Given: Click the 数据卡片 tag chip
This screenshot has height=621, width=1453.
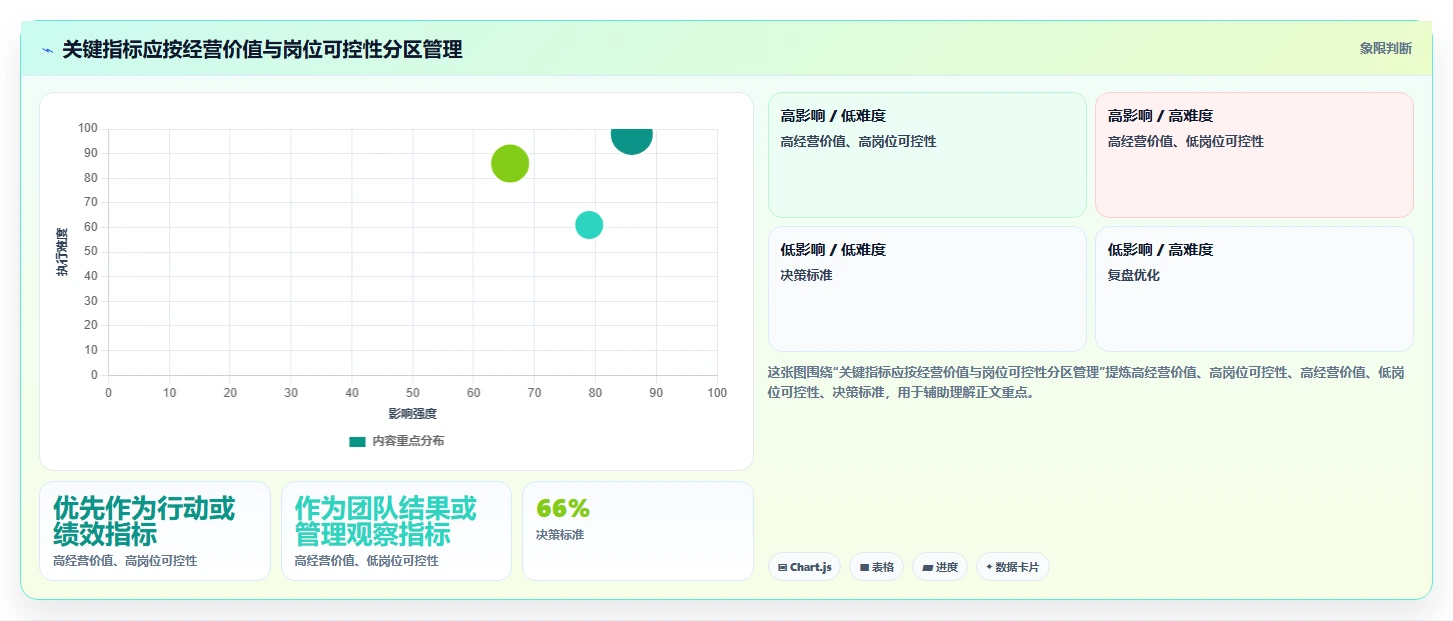Looking at the screenshot, I should click(x=1012, y=567).
